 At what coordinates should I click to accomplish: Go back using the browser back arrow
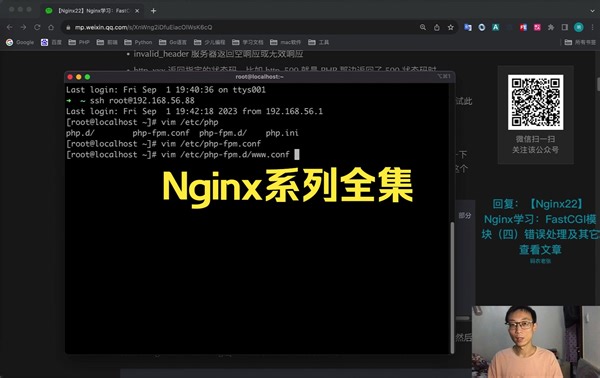point(10,27)
